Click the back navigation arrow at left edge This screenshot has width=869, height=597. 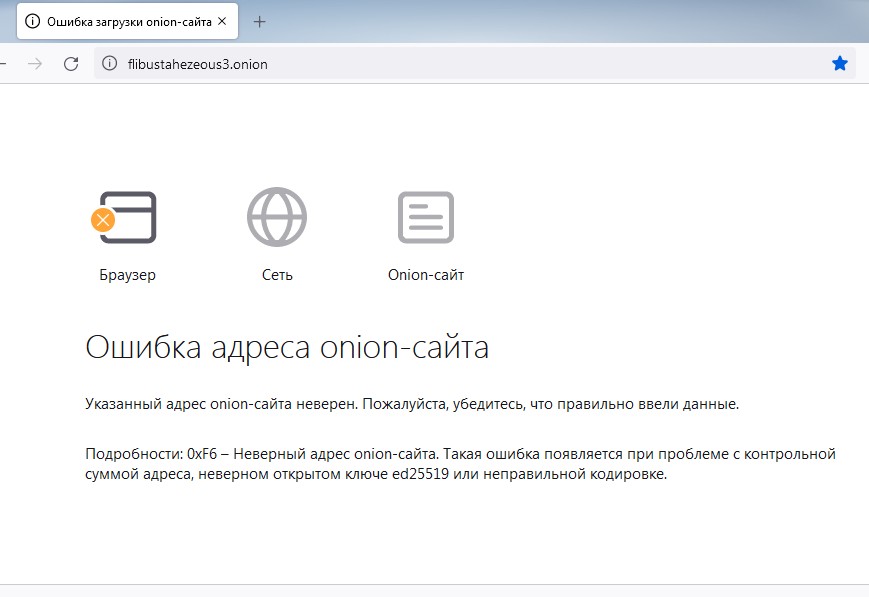pyautogui.click(x=4, y=64)
